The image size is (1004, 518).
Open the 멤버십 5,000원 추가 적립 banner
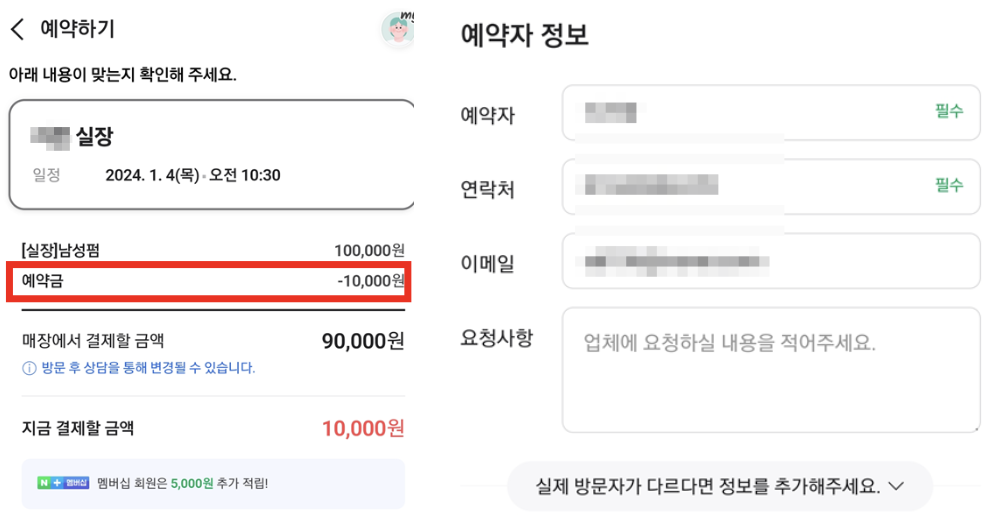[213, 484]
